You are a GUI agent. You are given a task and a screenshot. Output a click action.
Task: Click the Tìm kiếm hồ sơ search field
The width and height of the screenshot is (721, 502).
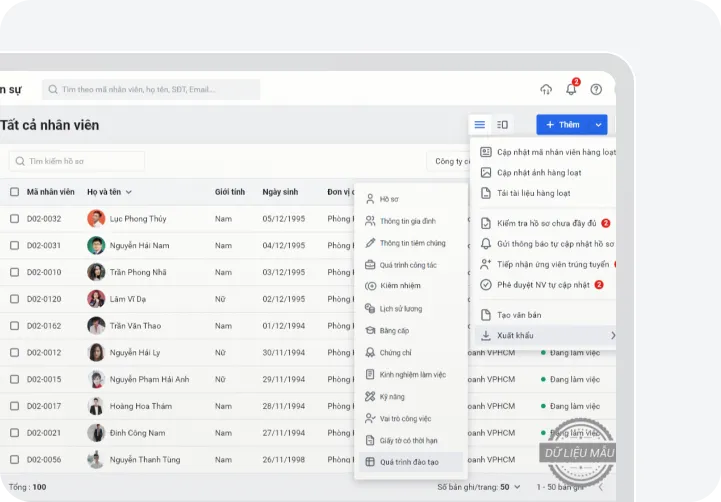pyautogui.click(x=78, y=161)
